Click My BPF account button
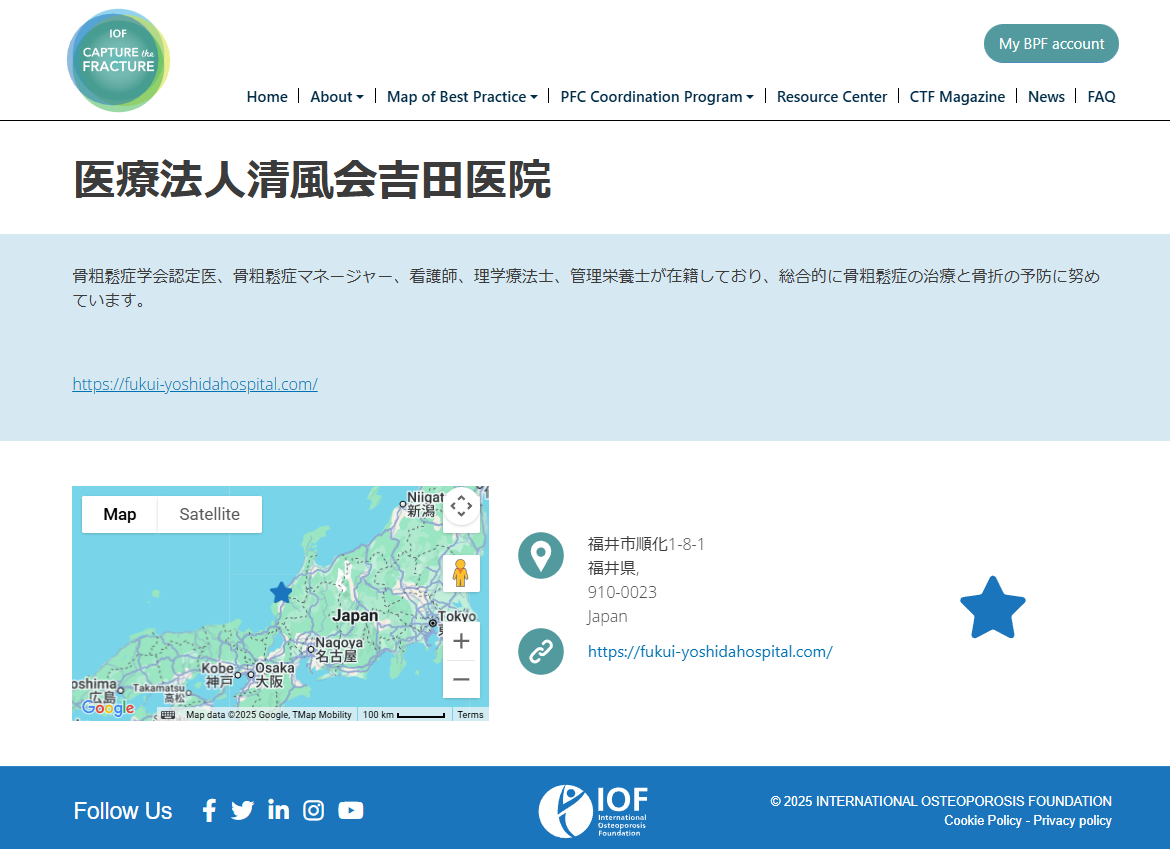The width and height of the screenshot is (1170, 849). tap(1051, 44)
